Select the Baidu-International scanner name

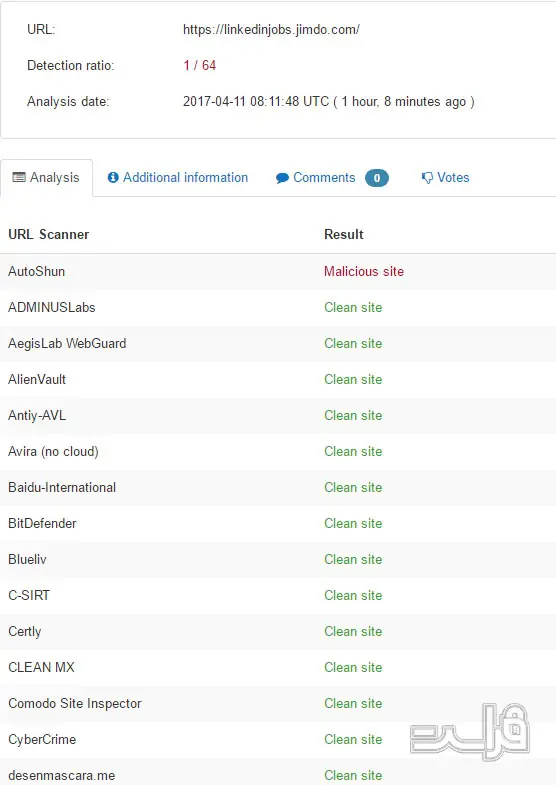point(62,488)
